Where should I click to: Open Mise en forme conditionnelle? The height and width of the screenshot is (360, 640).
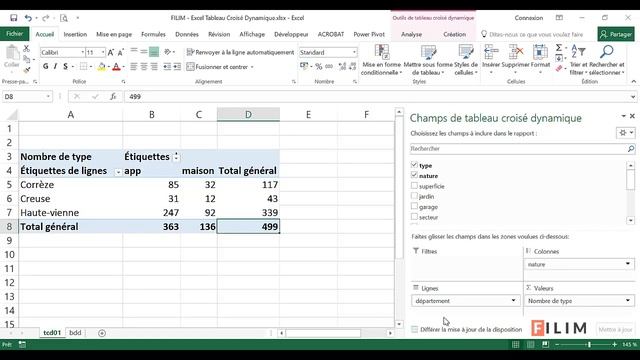(382, 60)
